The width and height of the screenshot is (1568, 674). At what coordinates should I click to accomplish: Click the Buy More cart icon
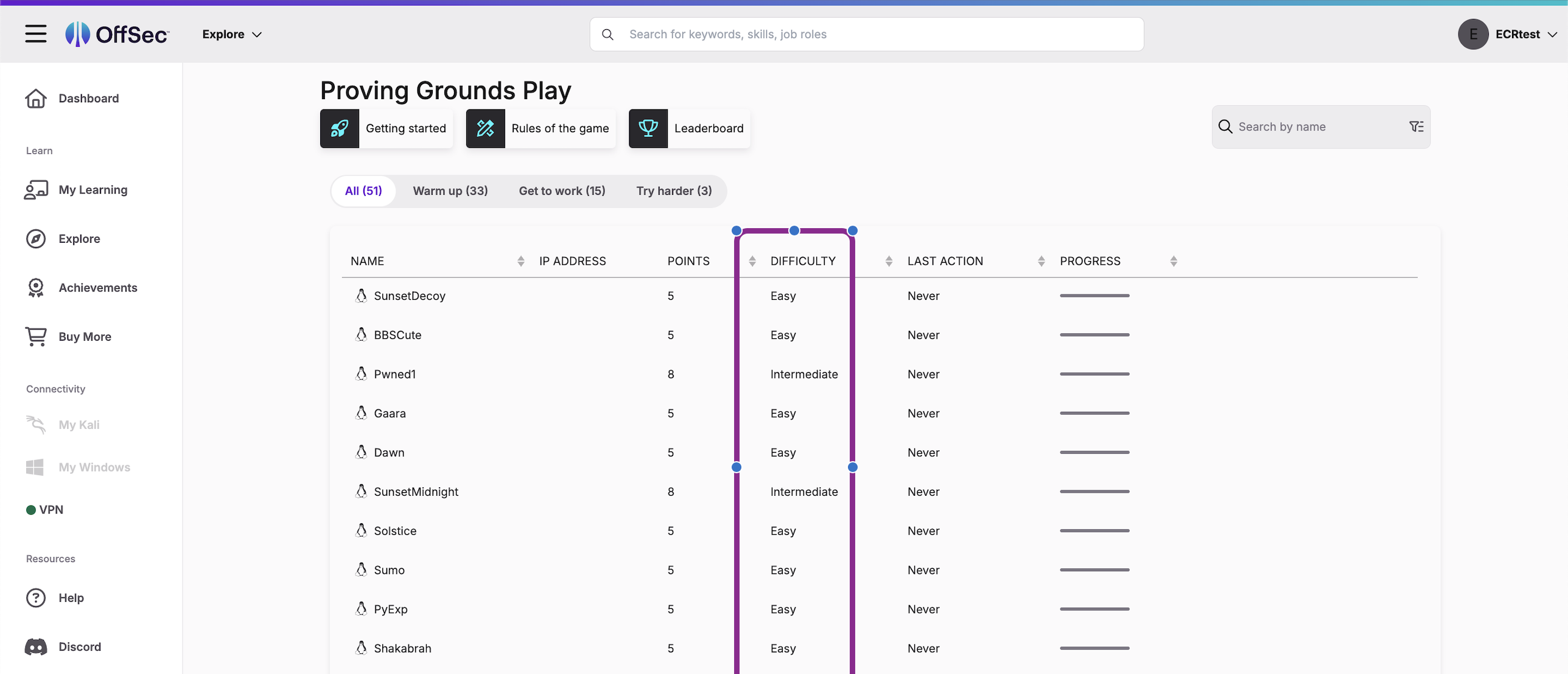pyautogui.click(x=36, y=336)
